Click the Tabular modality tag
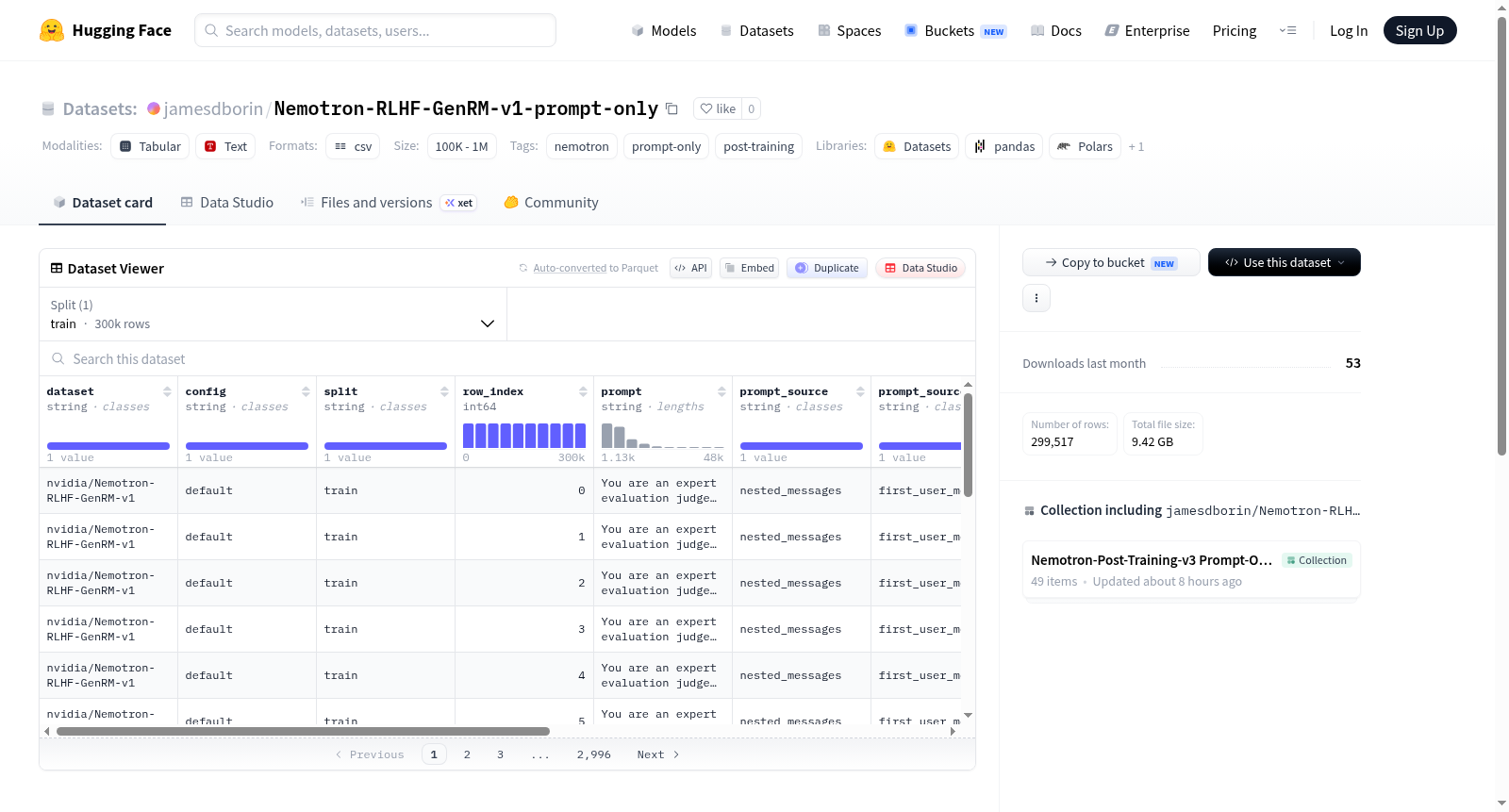The image size is (1509, 812). pos(150,146)
